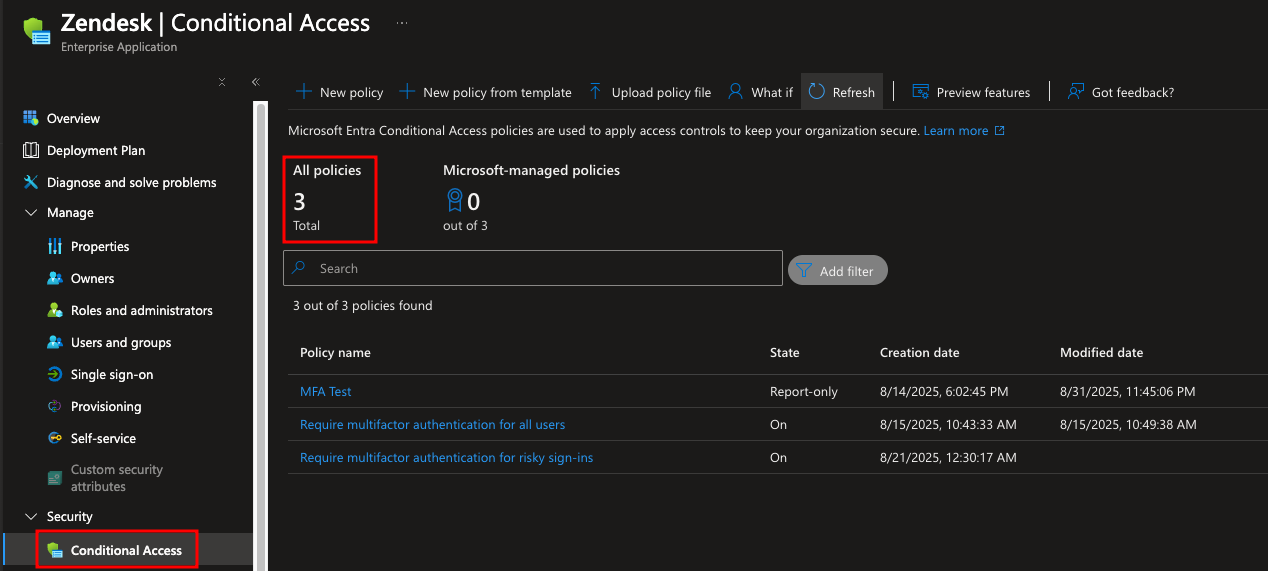Open What if tool label
1268x571 pixels.
772,92
